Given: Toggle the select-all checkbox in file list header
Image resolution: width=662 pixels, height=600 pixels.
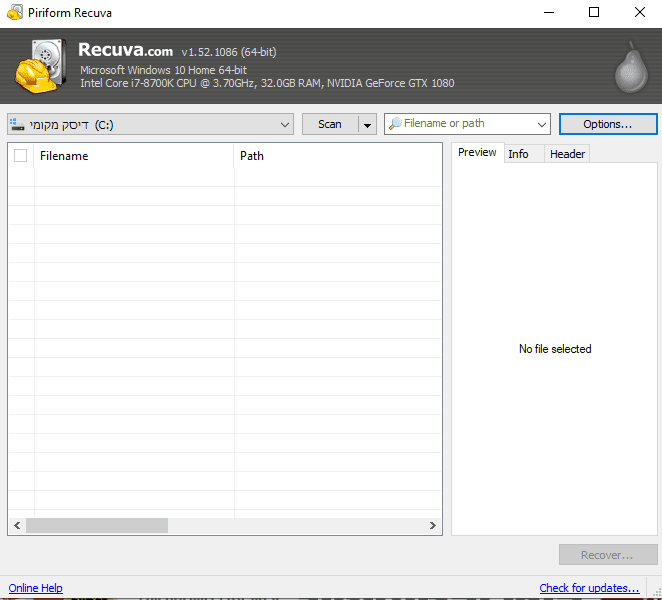Looking at the screenshot, I should coord(20,155).
